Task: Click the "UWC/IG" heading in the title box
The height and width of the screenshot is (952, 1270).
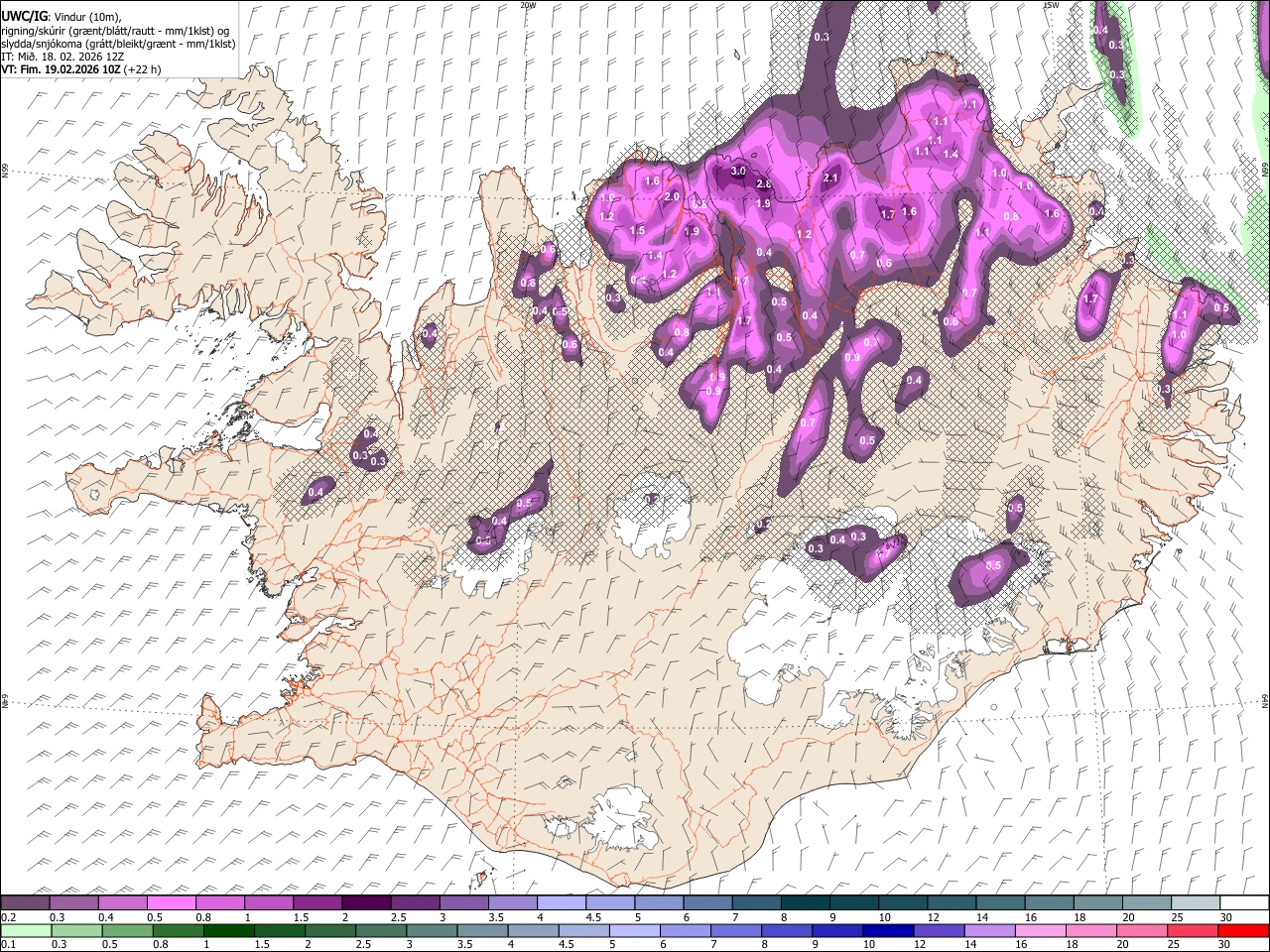Action: tap(25, 17)
